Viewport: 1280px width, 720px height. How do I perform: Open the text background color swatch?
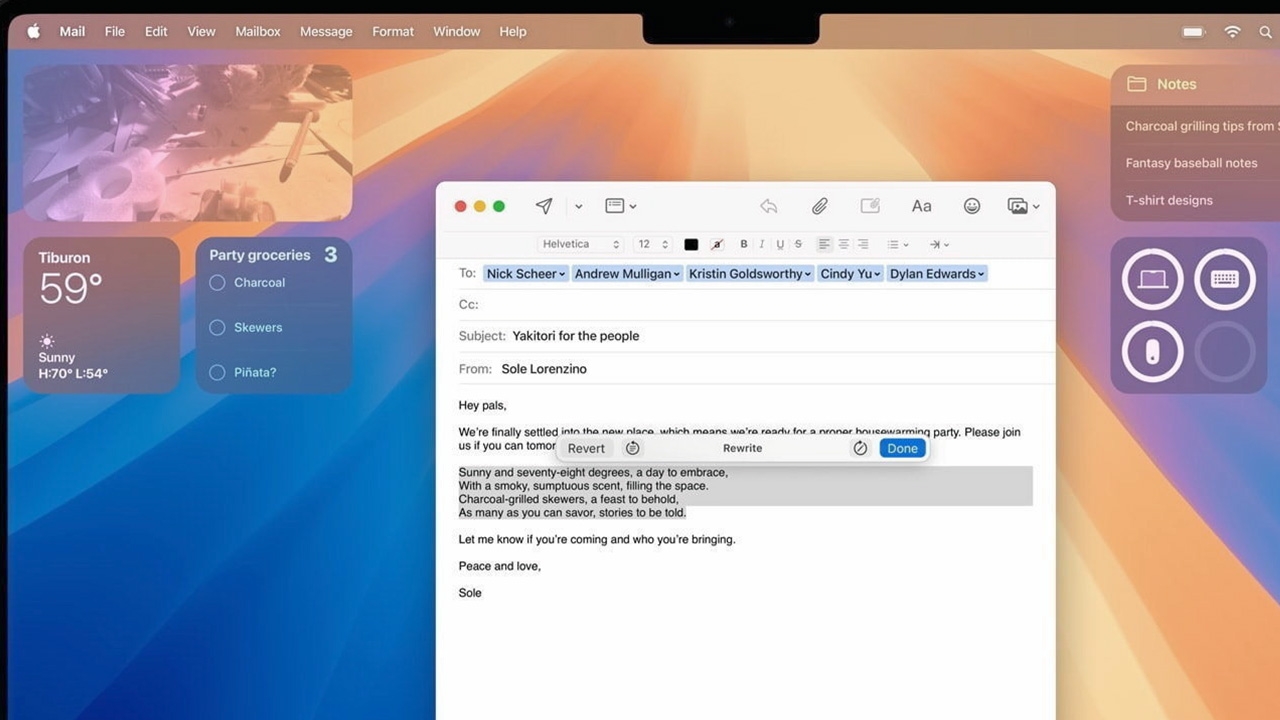click(717, 244)
